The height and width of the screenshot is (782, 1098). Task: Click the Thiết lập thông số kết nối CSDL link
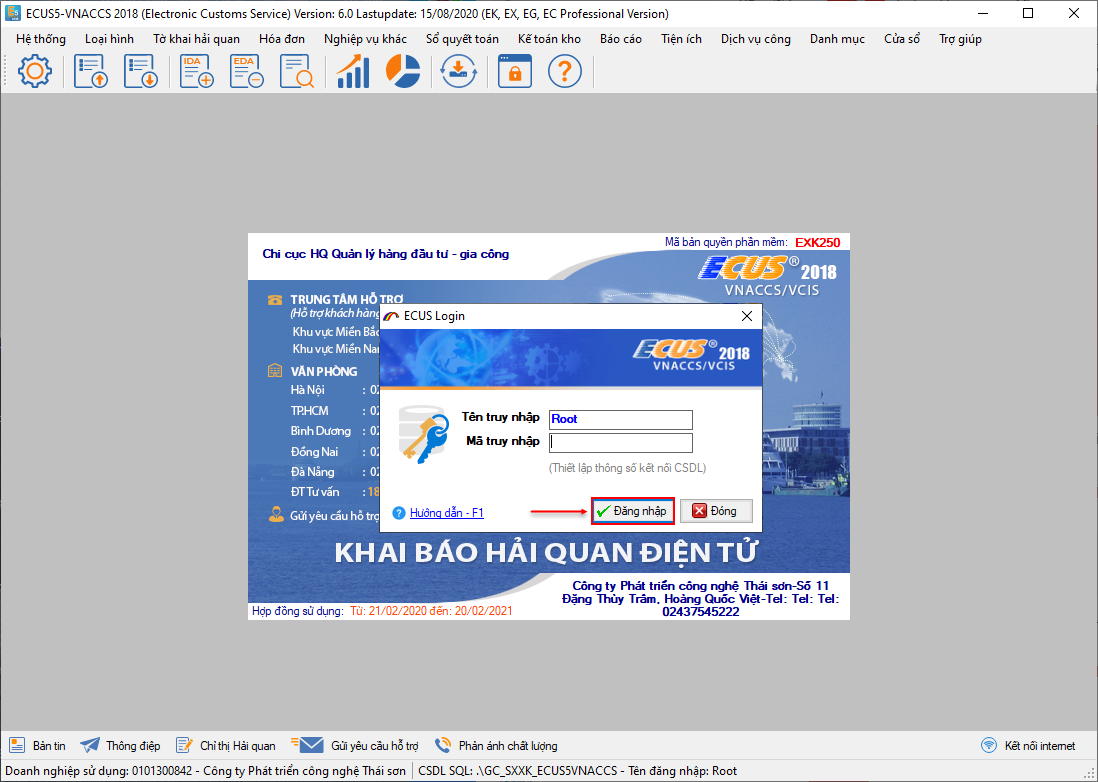pyautogui.click(x=627, y=468)
